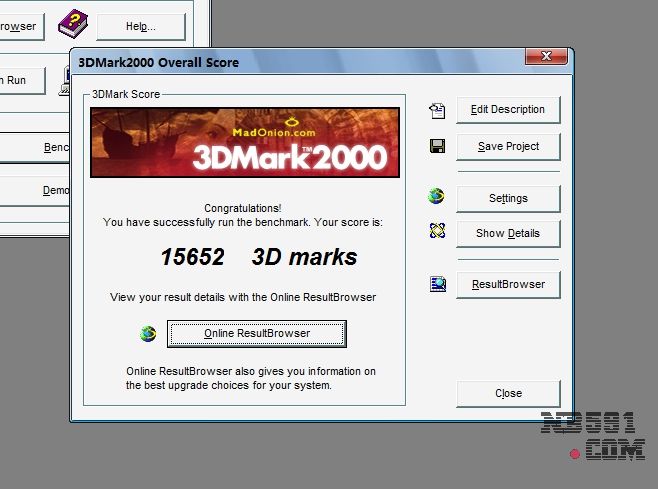Viewport: 658px width, 489px height.
Task: Click the Help... button in the background window
Action: [140, 26]
